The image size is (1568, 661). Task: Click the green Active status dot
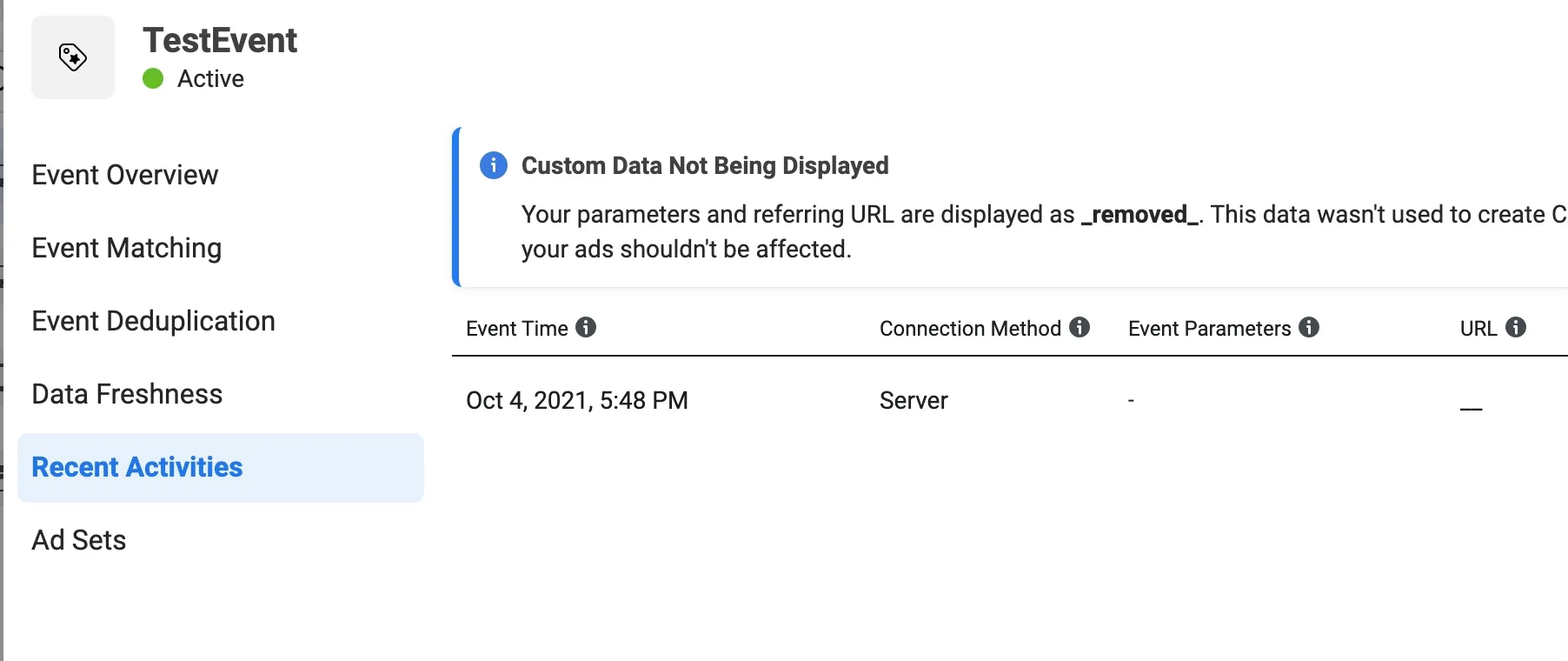click(153, 79)
